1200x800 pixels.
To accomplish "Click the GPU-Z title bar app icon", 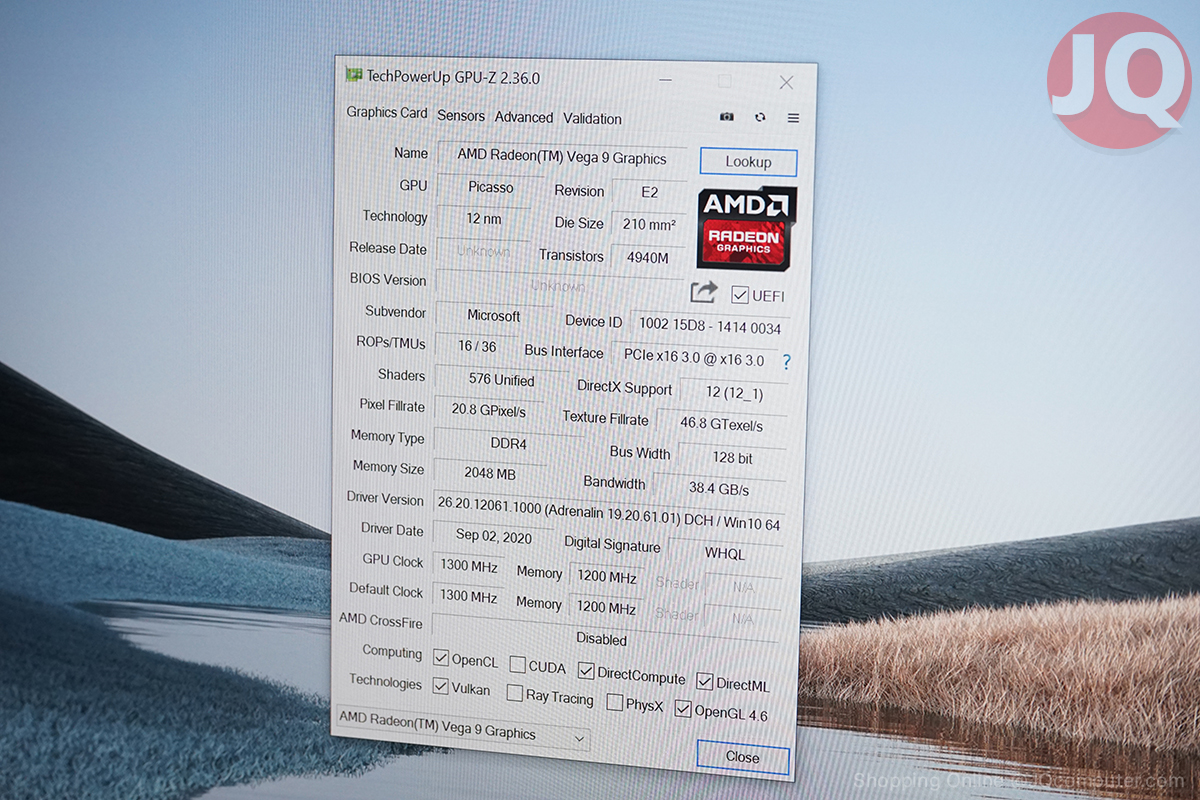I will point(353,75).
